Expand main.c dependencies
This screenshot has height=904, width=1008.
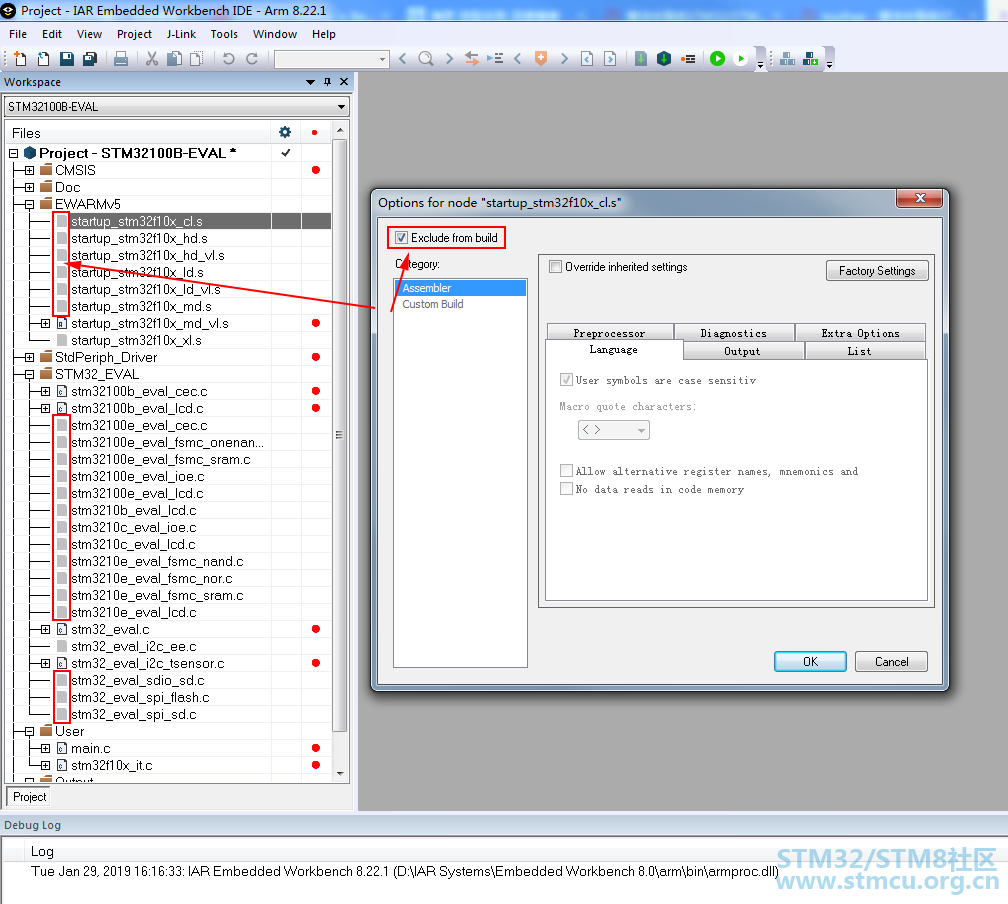pyautogui.click(x=45, y=748)
